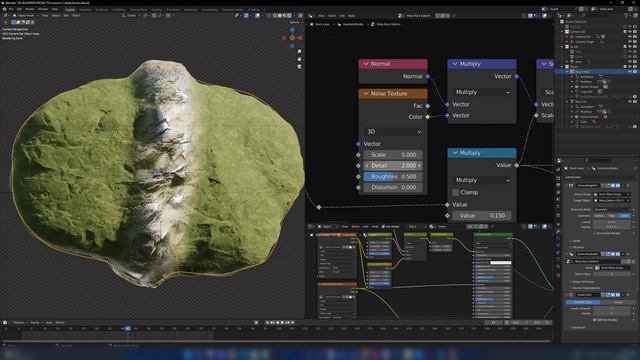Open the Edit menu
640x360 pixels.
tap(19, 9)
